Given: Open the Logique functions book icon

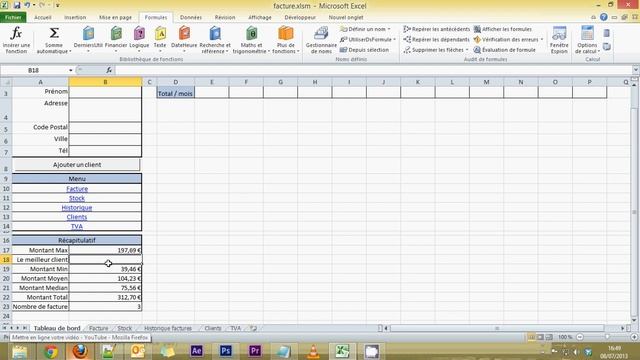Looking at the screenshot, I should pyautogui.click(x=139, y=33).
